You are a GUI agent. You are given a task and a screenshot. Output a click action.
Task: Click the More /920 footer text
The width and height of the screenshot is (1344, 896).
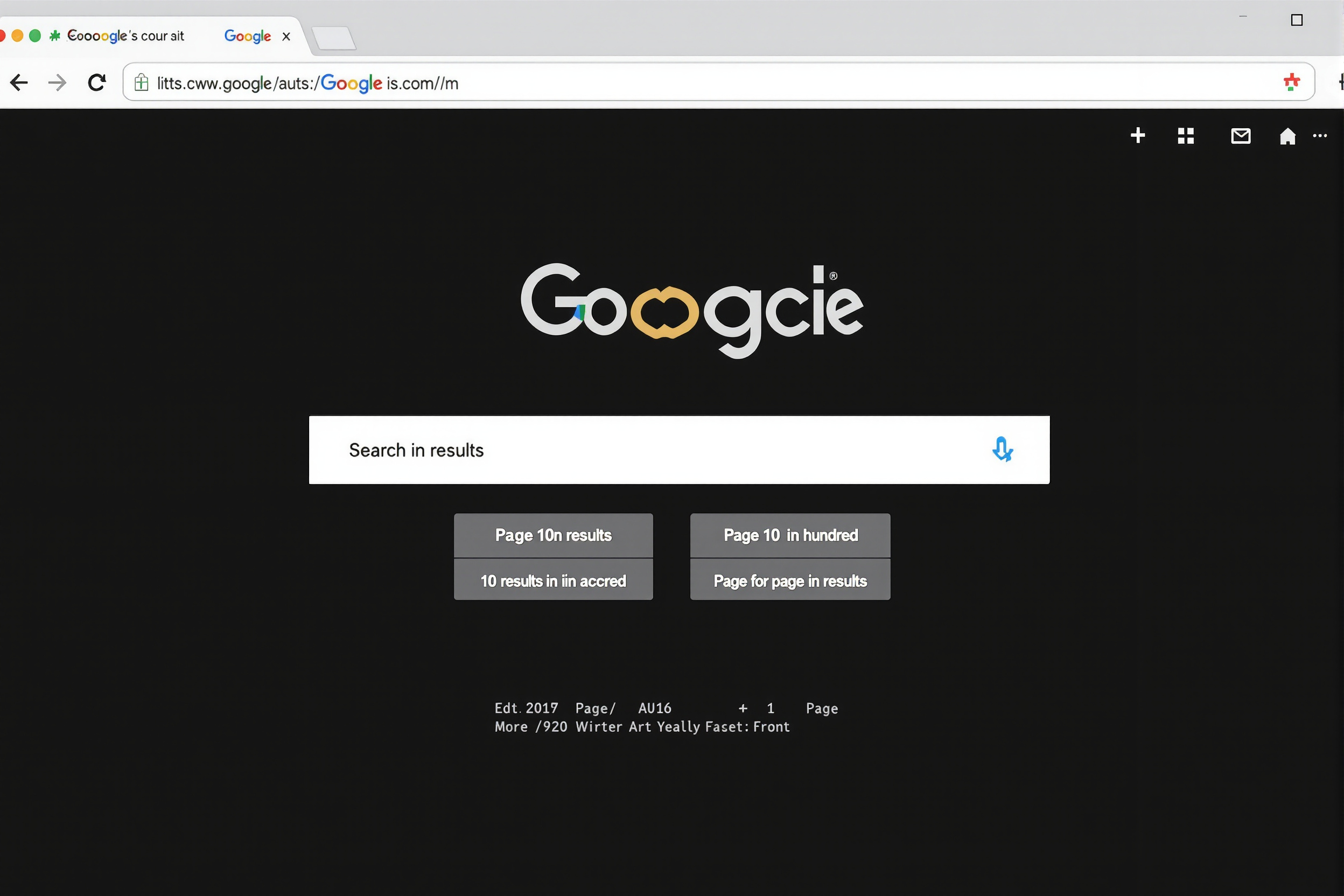(x=531, y=726)
